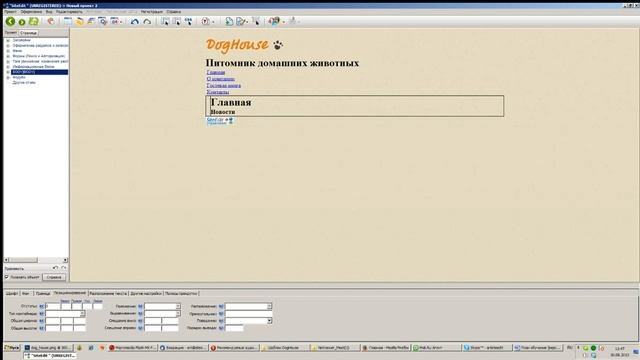Open the Проект menu
This screenshot has width=640, height=360.
(10, 12)
